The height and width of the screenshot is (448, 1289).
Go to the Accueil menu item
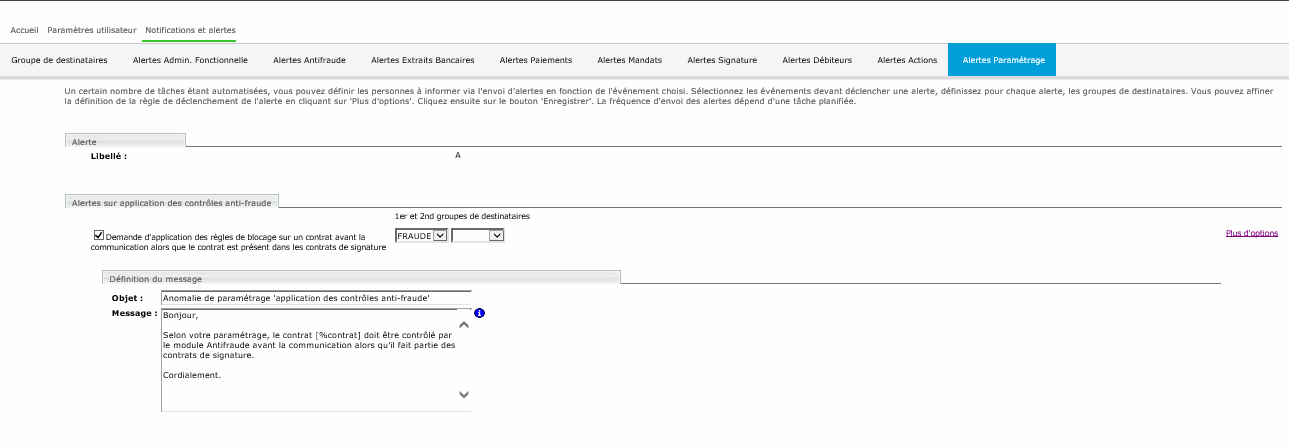[24, 31]
